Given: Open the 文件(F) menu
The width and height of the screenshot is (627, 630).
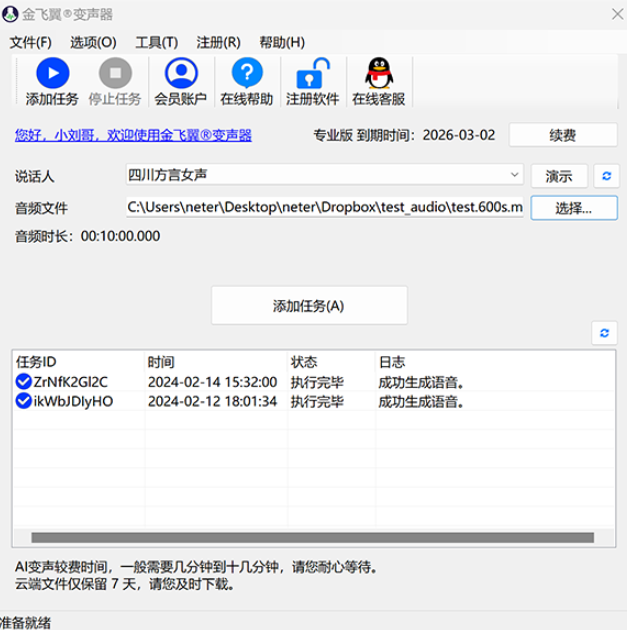Looking at the screenshot, I should point(31,42).
